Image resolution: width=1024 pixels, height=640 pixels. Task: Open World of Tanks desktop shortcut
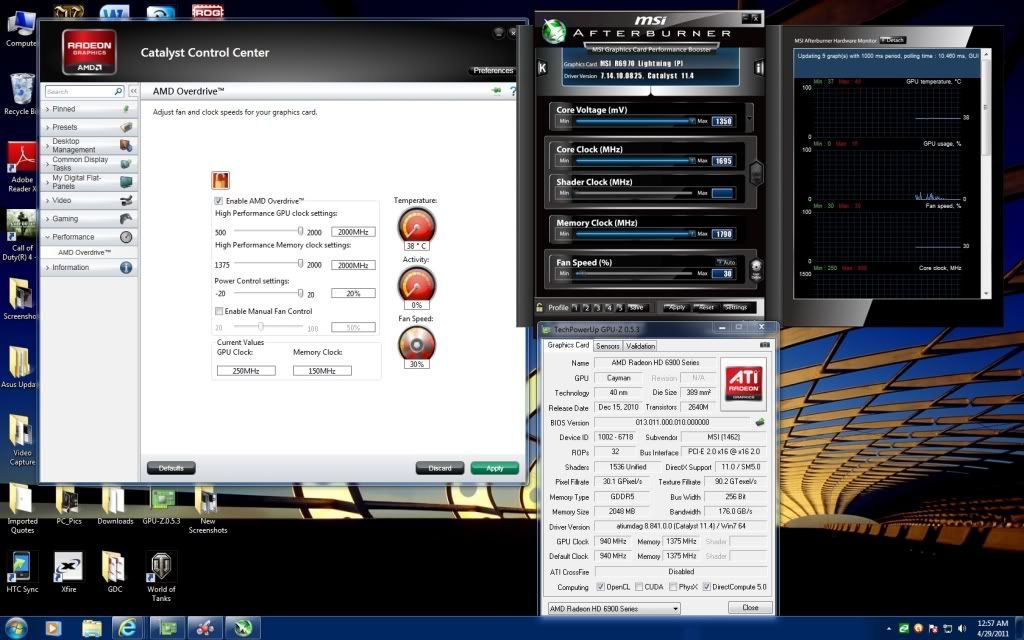tap(161, 577)
